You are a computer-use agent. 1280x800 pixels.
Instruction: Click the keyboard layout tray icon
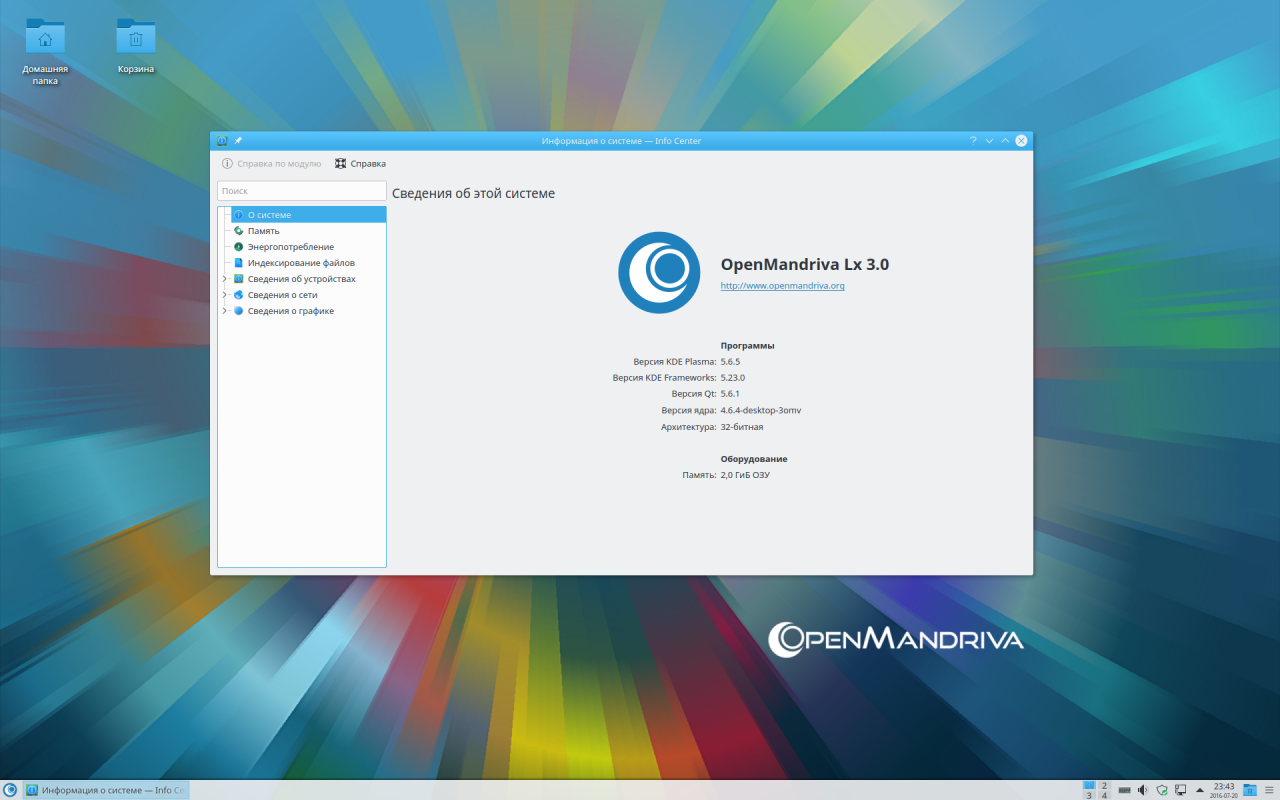[x=1125, y=790]
